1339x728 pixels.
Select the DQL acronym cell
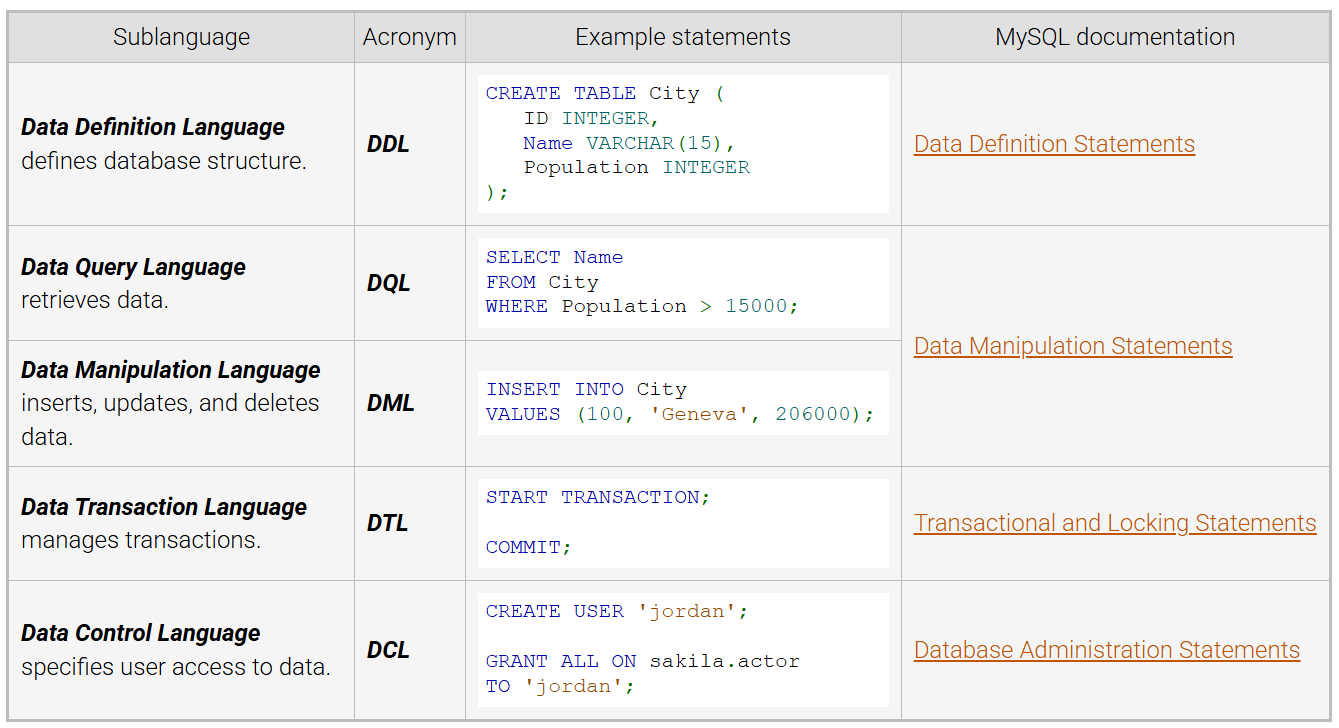[388, 283]
